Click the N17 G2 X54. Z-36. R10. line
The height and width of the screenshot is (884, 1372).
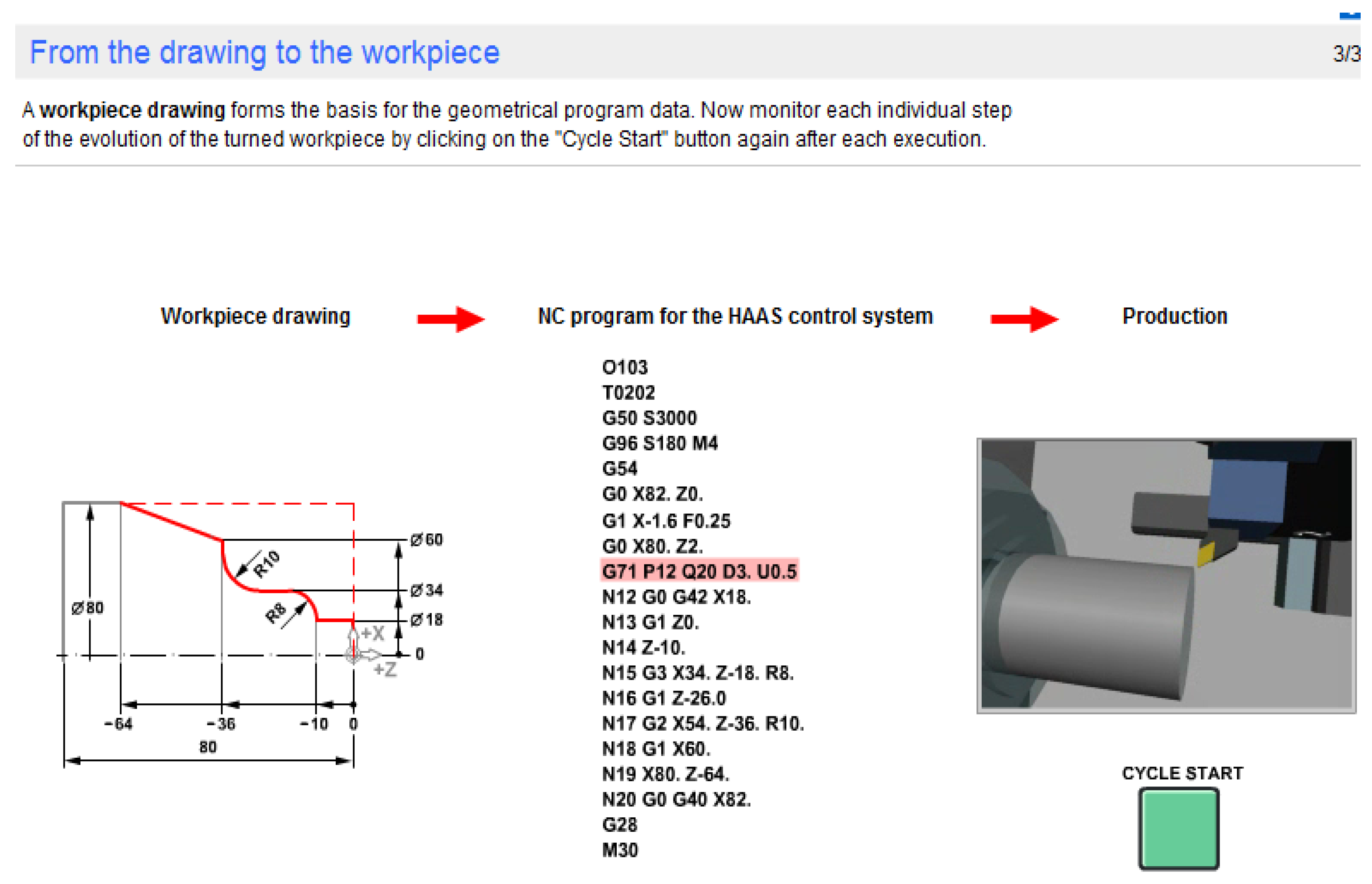703,723
